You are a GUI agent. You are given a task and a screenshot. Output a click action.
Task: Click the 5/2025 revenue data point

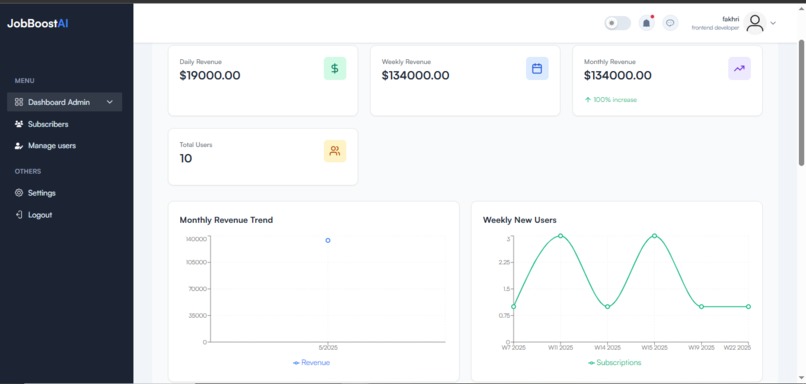coord(328,240)
